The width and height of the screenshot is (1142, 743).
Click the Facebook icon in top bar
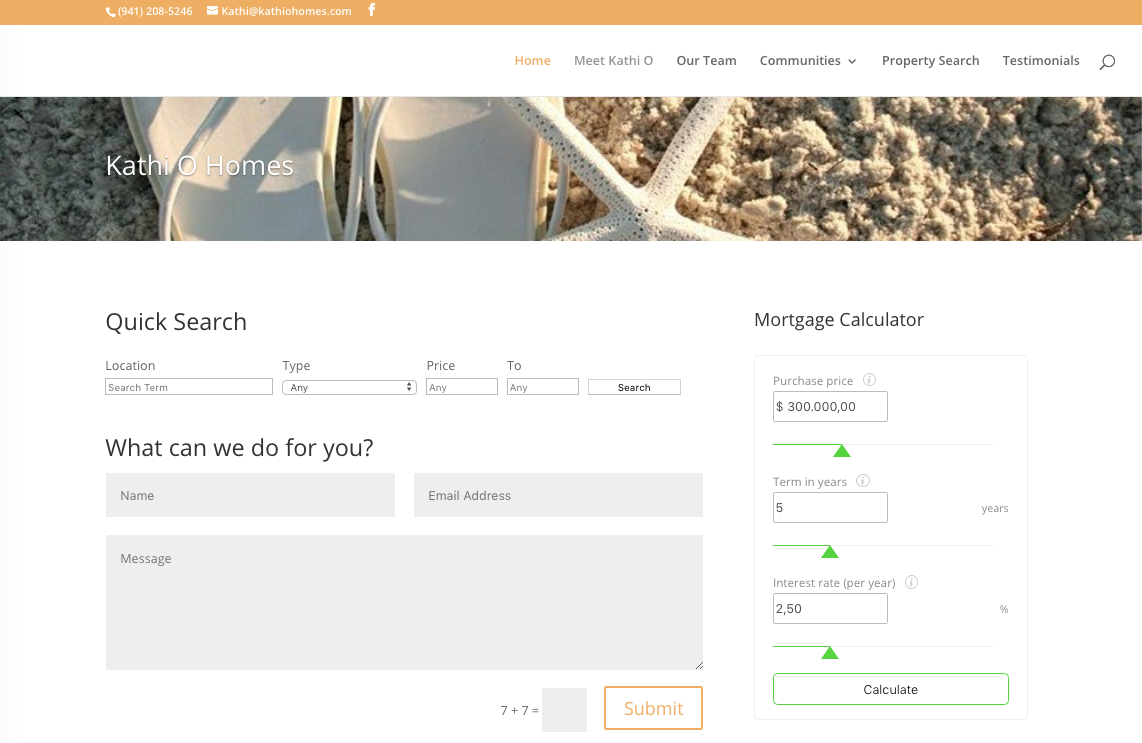(372, 10)
